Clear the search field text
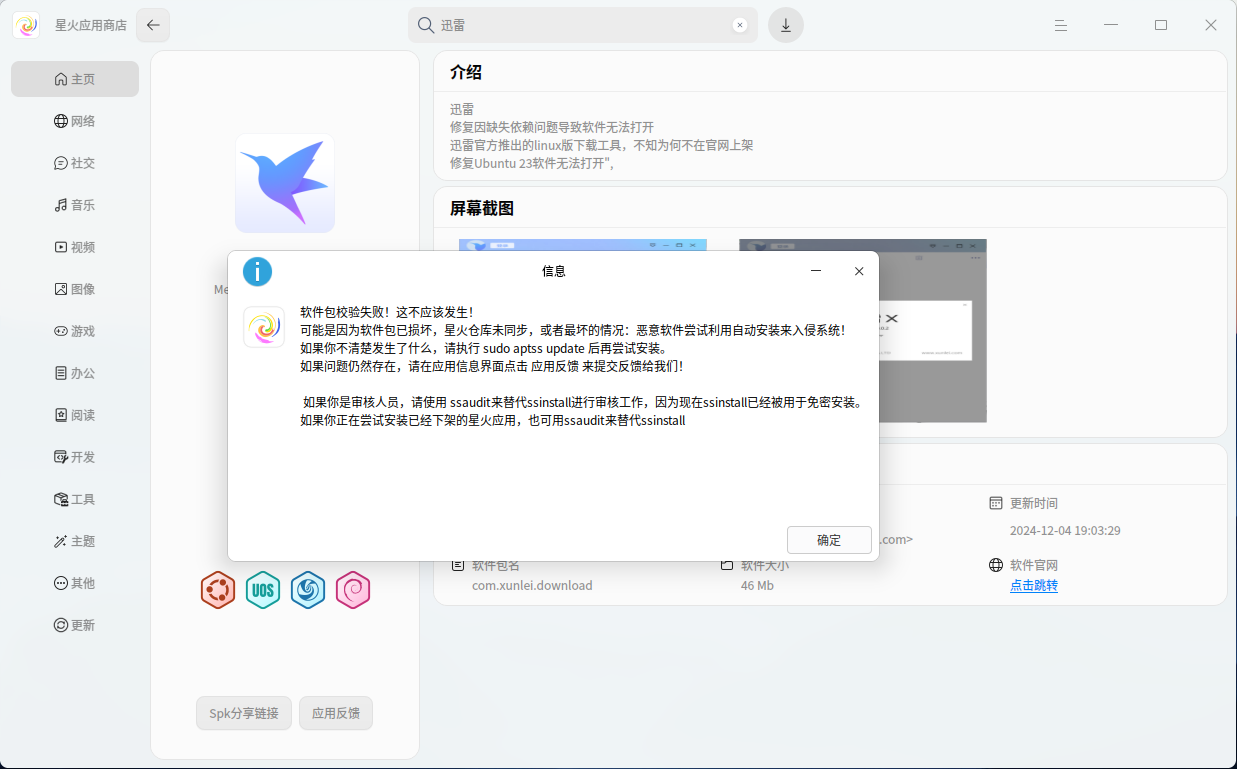Viewport: 1237px width, 769px height. tap(740, 25)
